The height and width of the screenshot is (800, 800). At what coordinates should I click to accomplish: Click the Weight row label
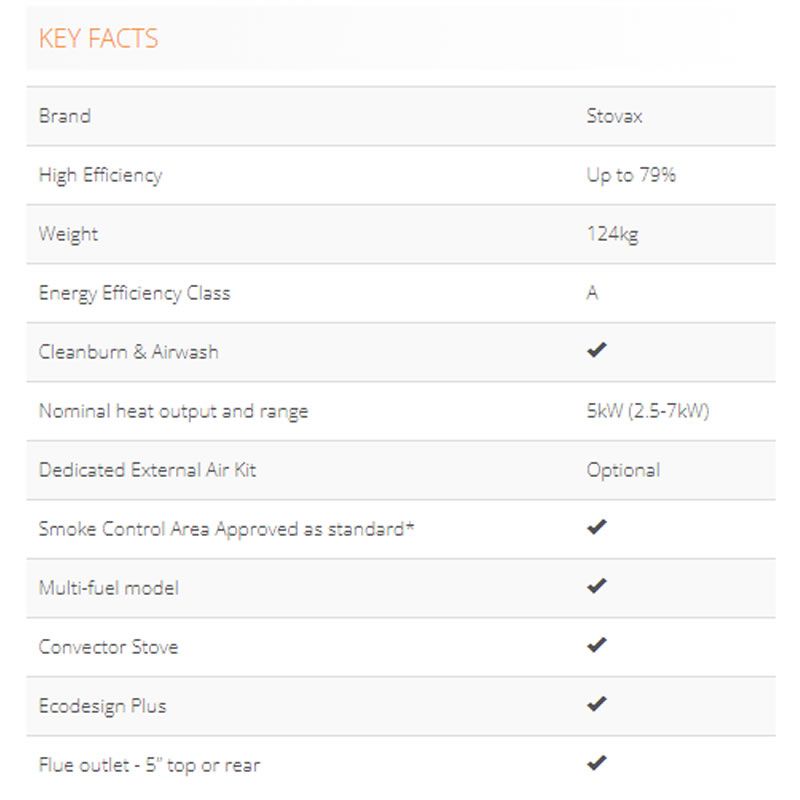click(68, 234)
